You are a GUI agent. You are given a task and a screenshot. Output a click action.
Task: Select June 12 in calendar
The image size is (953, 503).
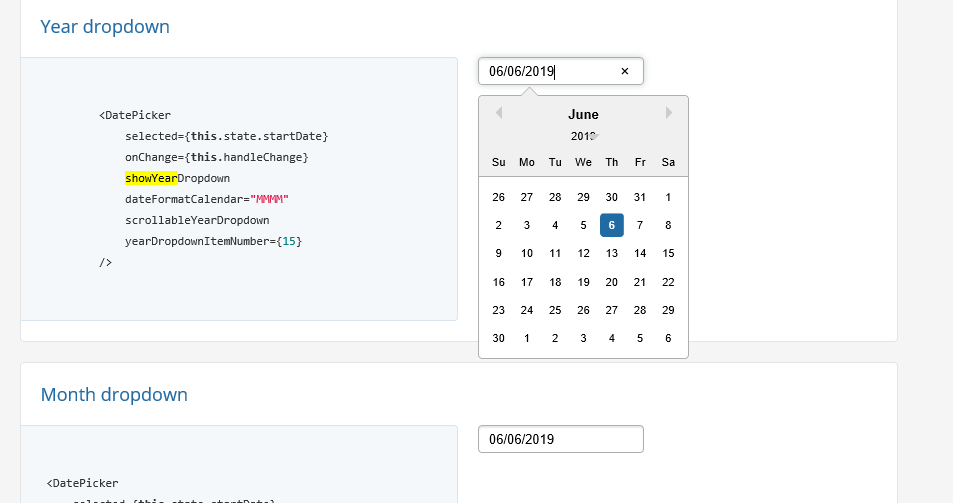coord(583,253)
